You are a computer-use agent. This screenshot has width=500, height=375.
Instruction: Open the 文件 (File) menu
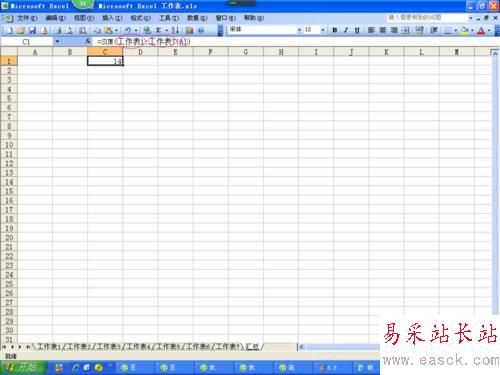coord(27,18)
